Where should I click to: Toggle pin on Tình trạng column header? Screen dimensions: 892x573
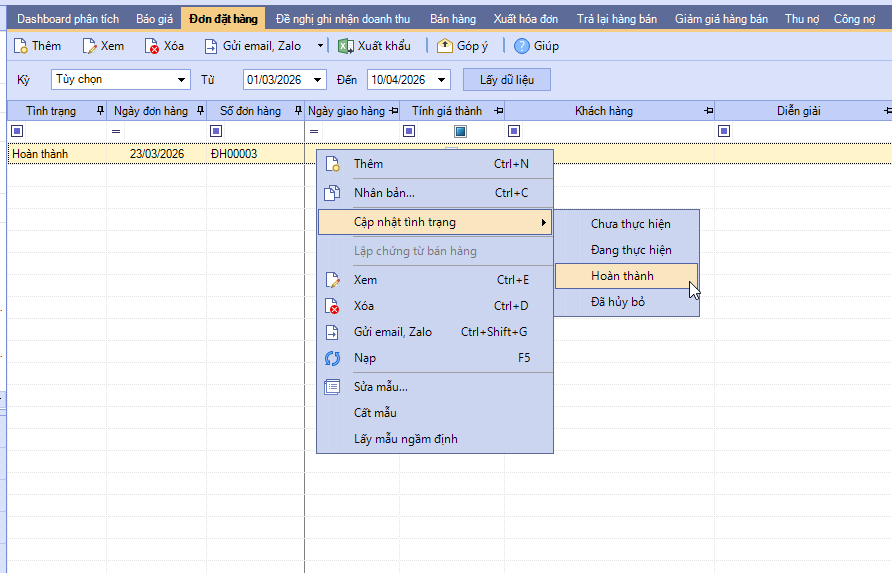click(x=99, y=111)
